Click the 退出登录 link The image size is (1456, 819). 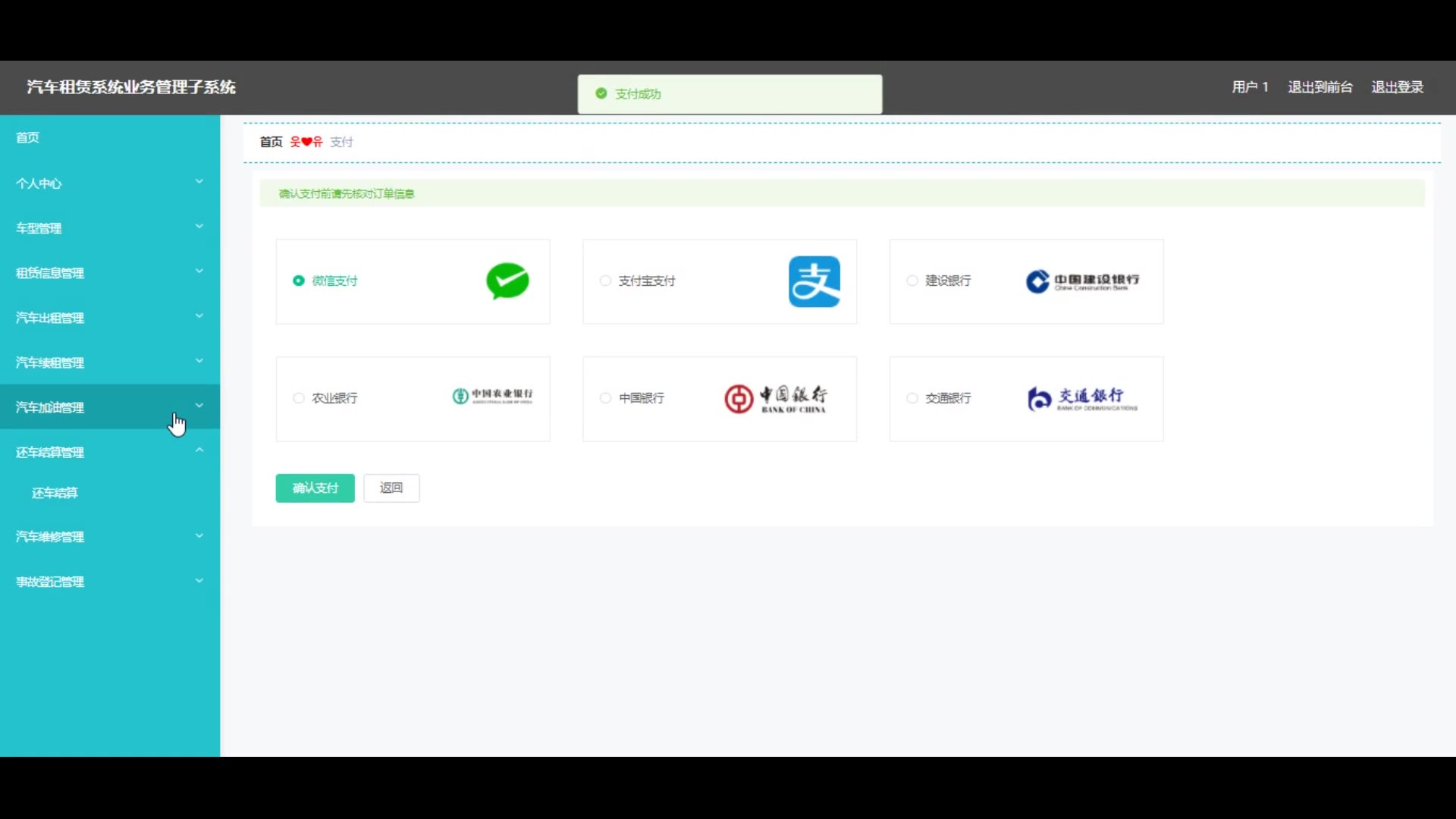1397,87
